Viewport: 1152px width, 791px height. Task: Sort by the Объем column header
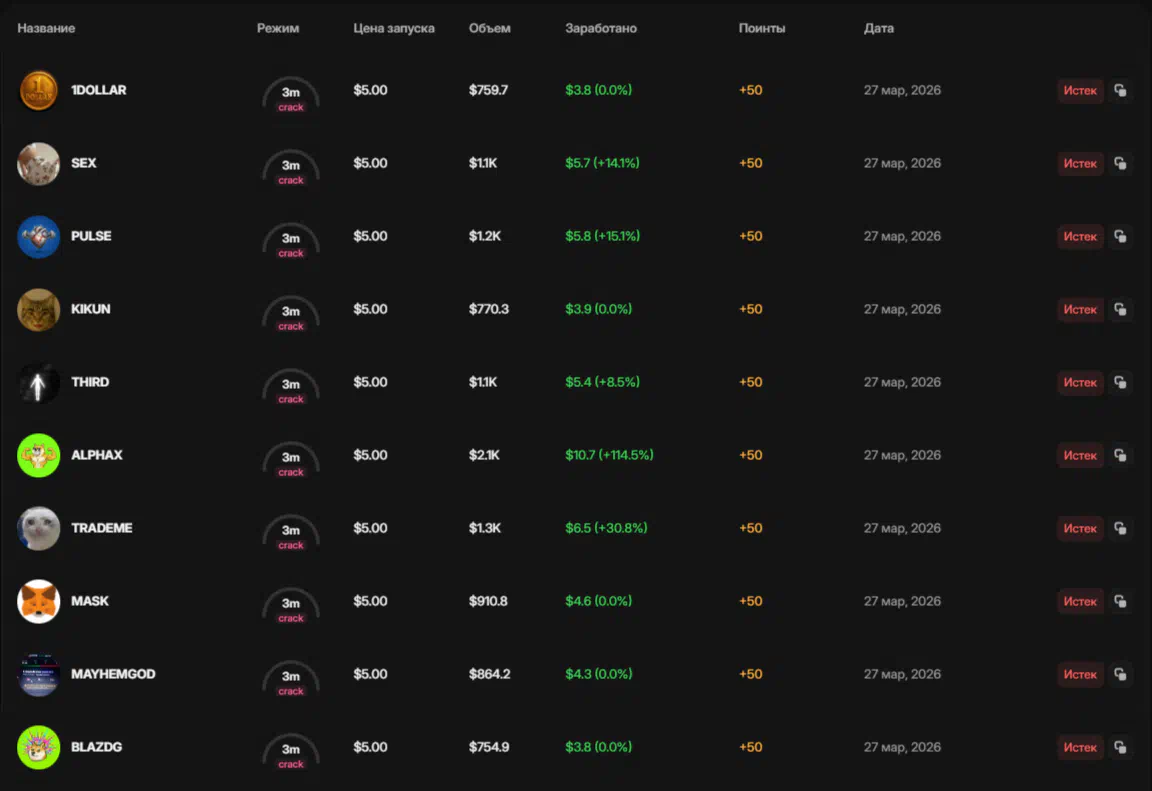pyautogui.click(x=489, y=28)
